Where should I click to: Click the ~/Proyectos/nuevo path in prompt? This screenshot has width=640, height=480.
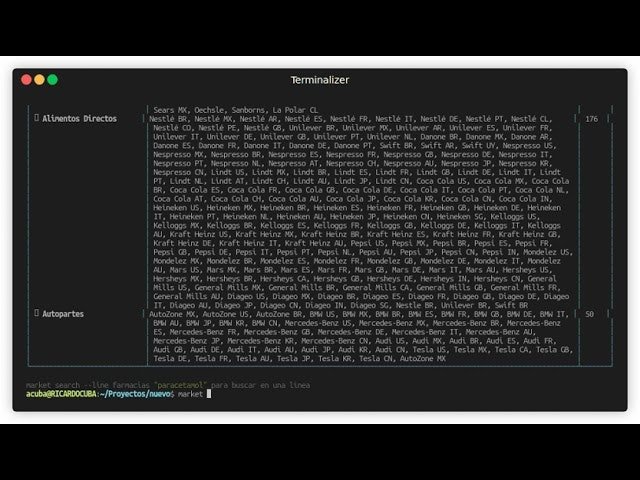136,394
